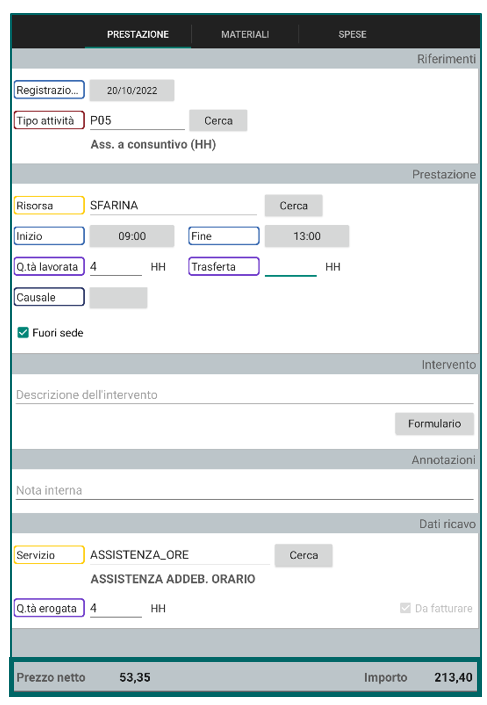
Task: Focus the Q.tà lavorata hours field
Action: point(116,267)
